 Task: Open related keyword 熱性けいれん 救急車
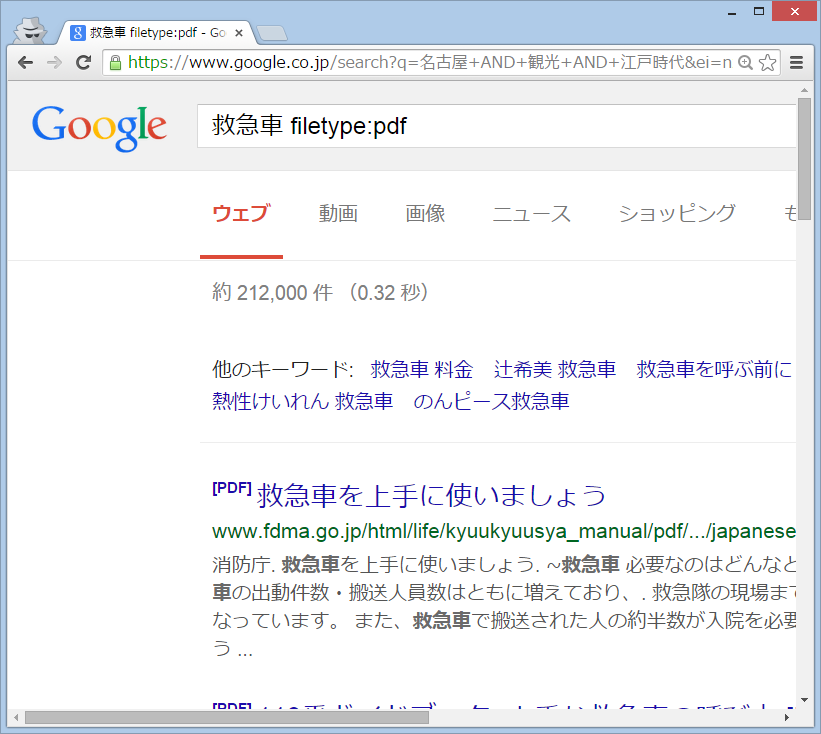pos(303,402)
